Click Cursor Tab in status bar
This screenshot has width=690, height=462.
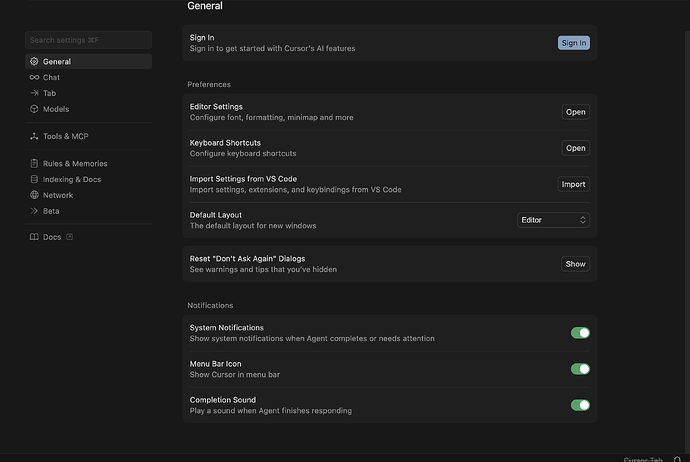(x=643, y=459)
